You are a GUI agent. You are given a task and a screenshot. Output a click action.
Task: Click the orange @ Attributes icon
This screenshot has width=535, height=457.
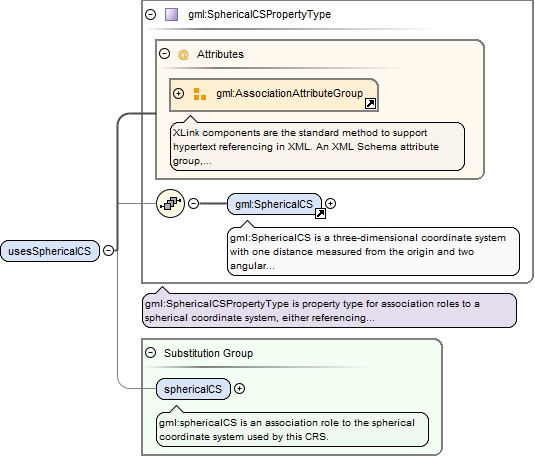pyautogui.click(x=183, y=54)
